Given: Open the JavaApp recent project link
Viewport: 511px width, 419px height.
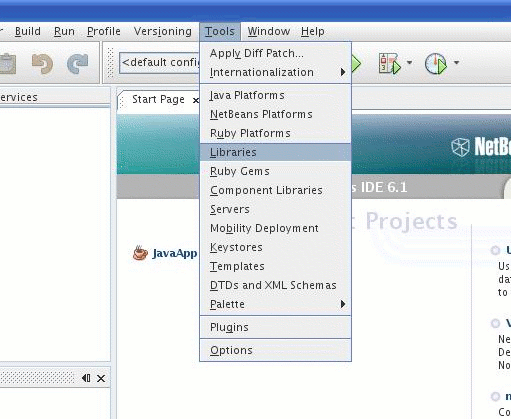Looking at the screenshot, I should pos(175,253).
